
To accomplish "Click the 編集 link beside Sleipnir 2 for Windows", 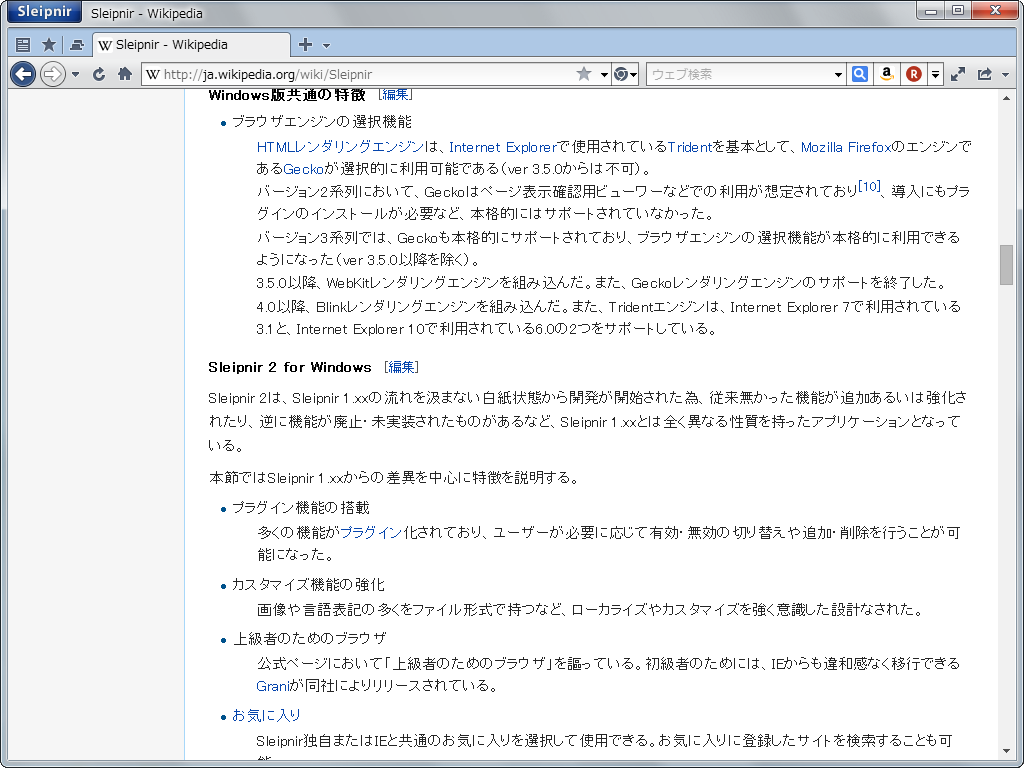I will pos(402,367).
